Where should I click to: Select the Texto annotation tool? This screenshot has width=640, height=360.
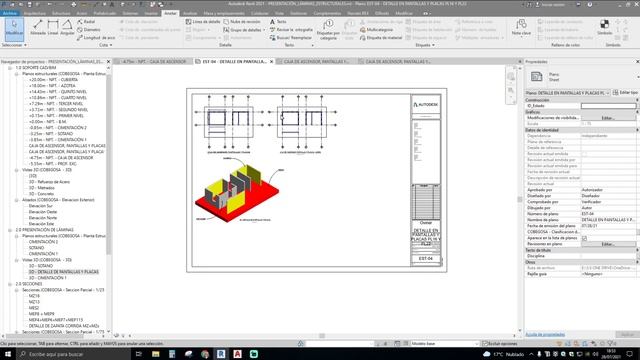(x=278, y=22)
